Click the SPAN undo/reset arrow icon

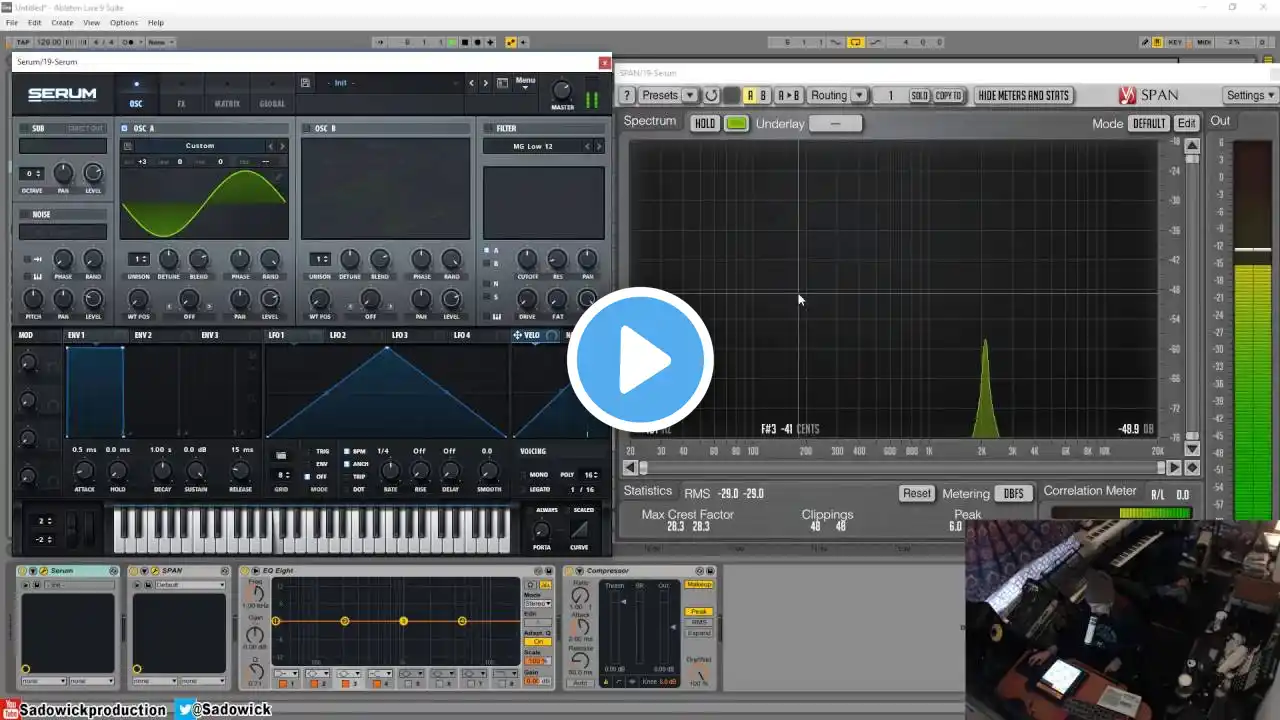tap(711, 96)
